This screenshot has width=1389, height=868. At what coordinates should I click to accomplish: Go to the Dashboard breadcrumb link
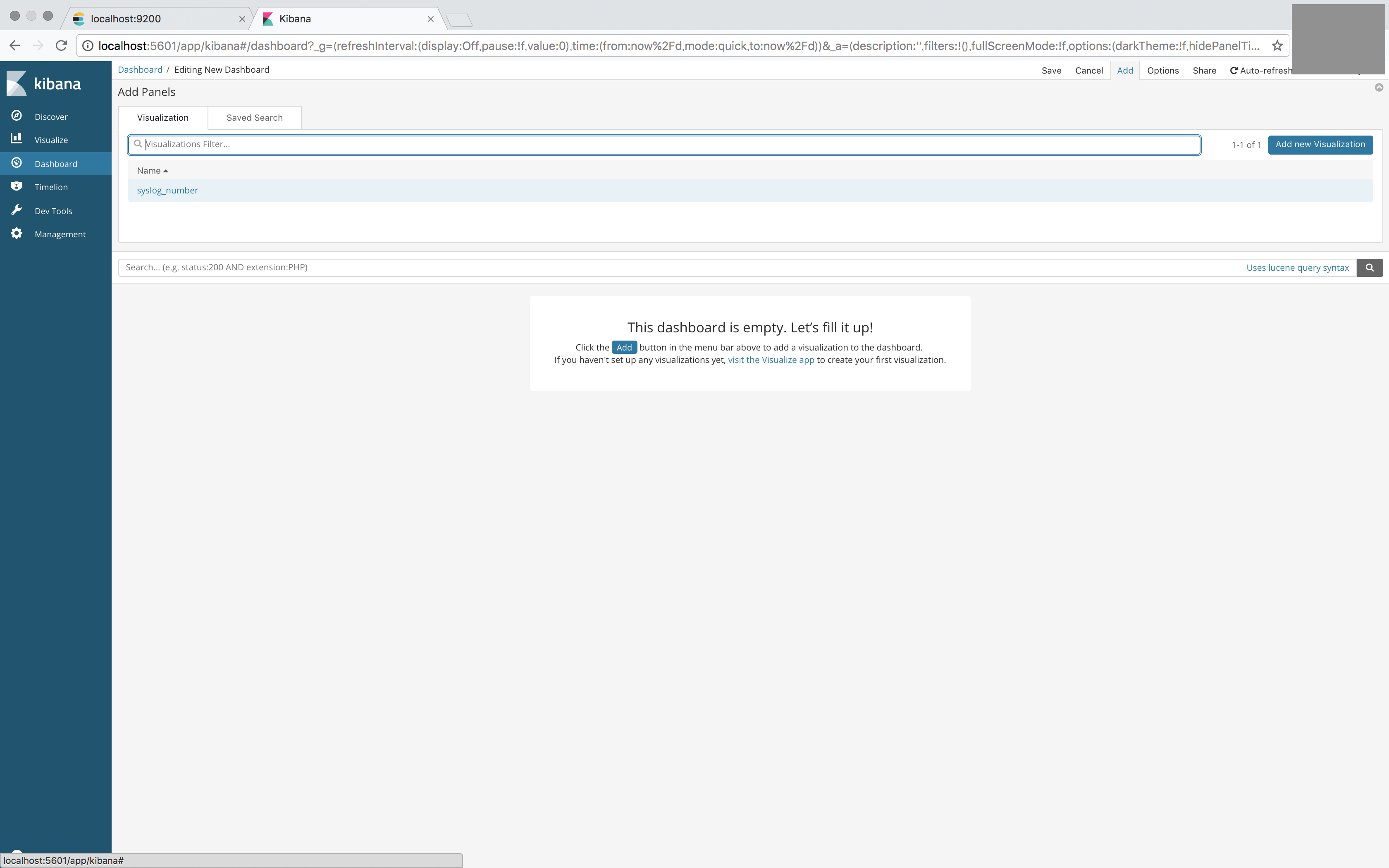tap(140, 69)
